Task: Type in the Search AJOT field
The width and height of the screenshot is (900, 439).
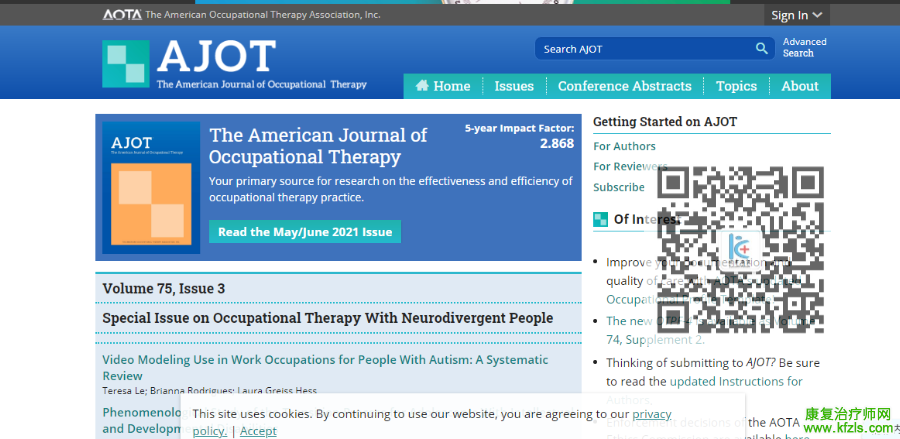Action: (640, 49)
